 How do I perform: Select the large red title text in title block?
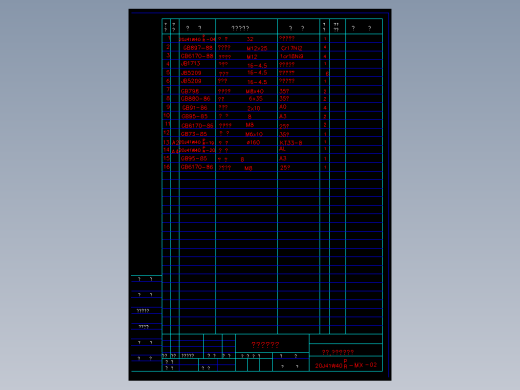pyautogui.click(x=265, y=345)
